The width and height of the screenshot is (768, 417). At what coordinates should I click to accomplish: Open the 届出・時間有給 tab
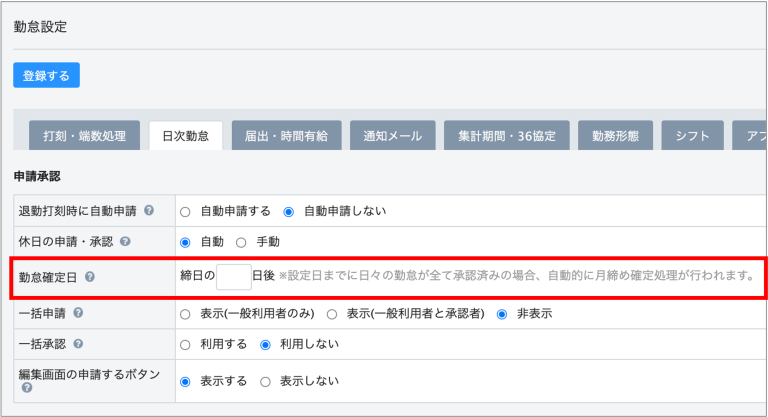click(286, 136)
